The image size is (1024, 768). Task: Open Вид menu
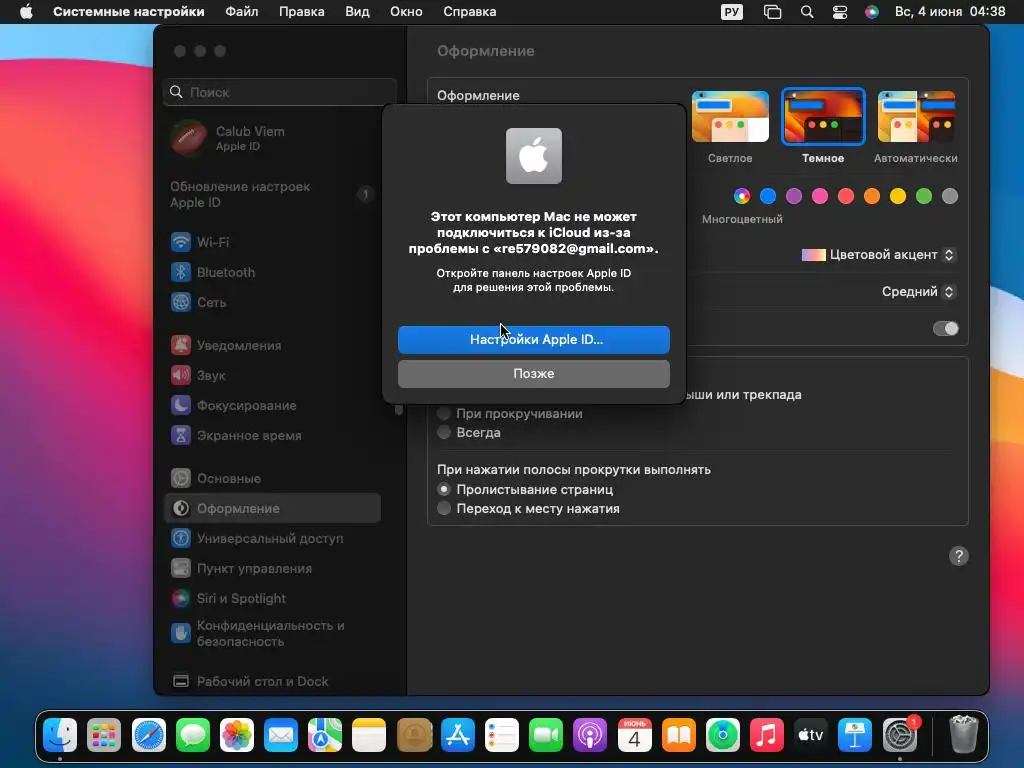(357, 12)
